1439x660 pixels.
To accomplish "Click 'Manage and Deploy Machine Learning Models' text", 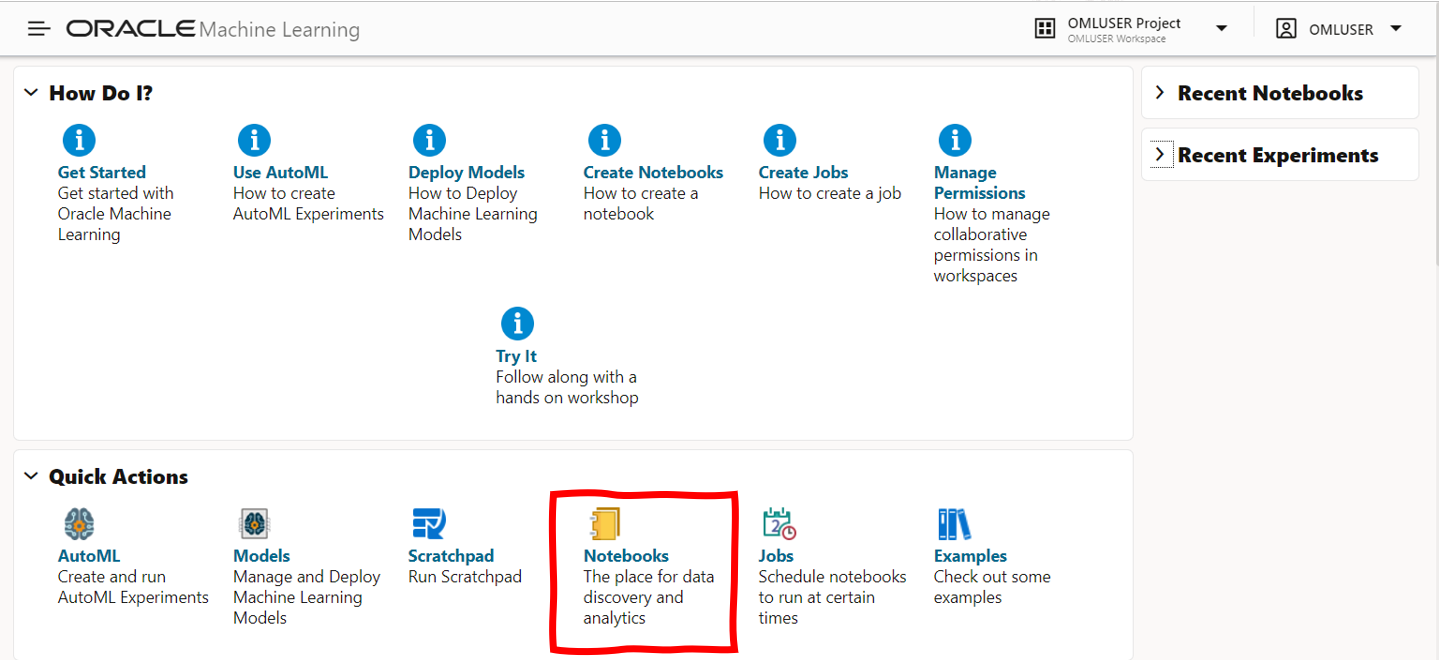I will (x=307, y=597).
